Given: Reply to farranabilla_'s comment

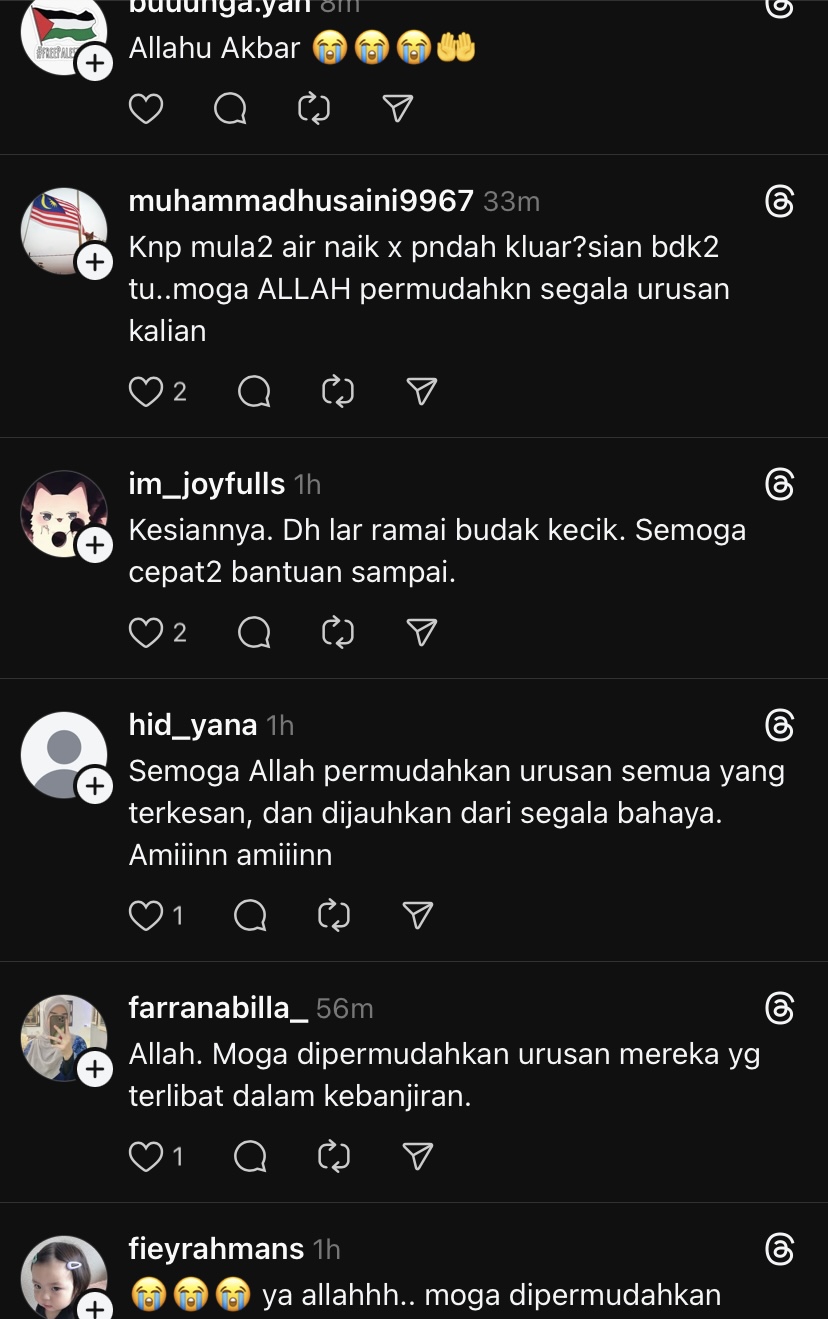Looking at the screenshot, I should pyautogui.click(x=250, y=1157).
